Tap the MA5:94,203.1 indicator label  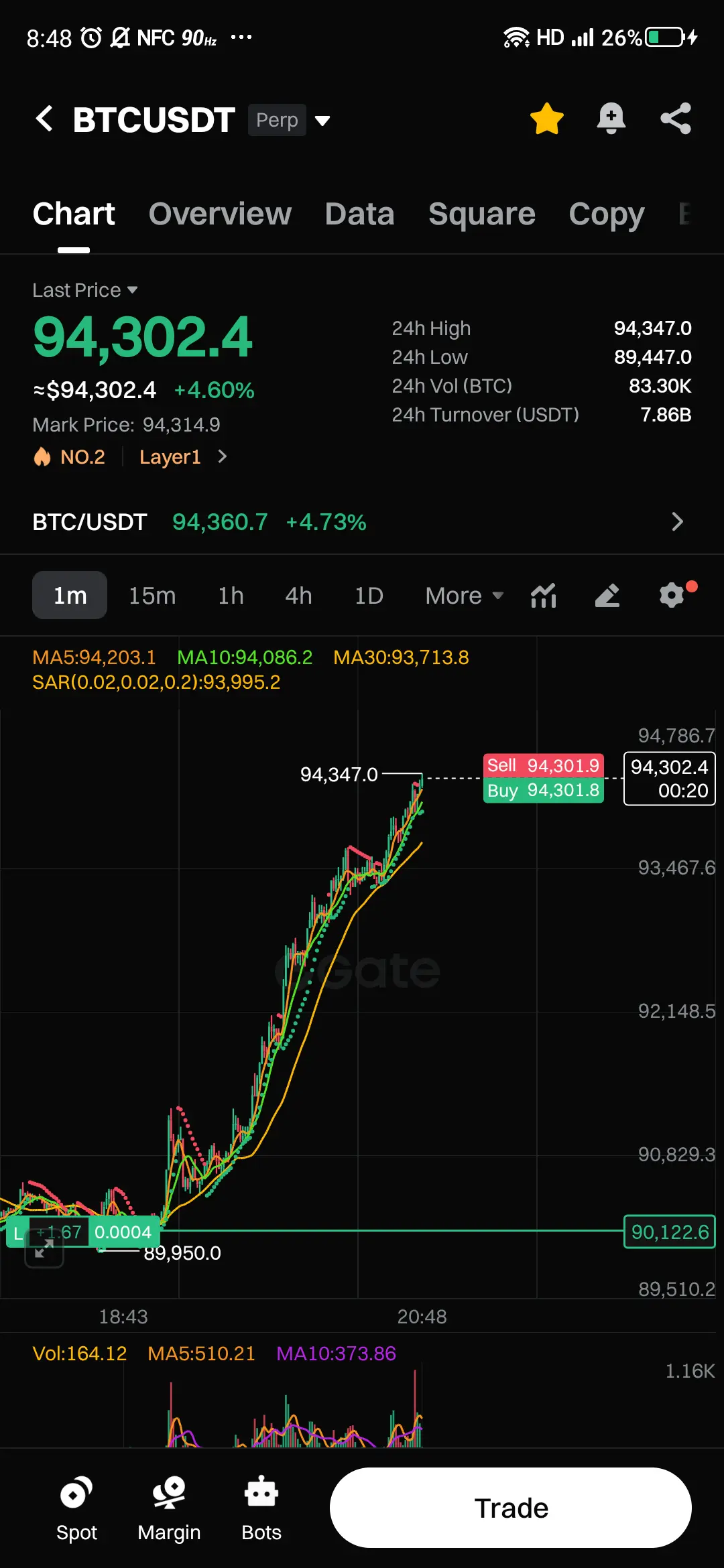point(94,657)
